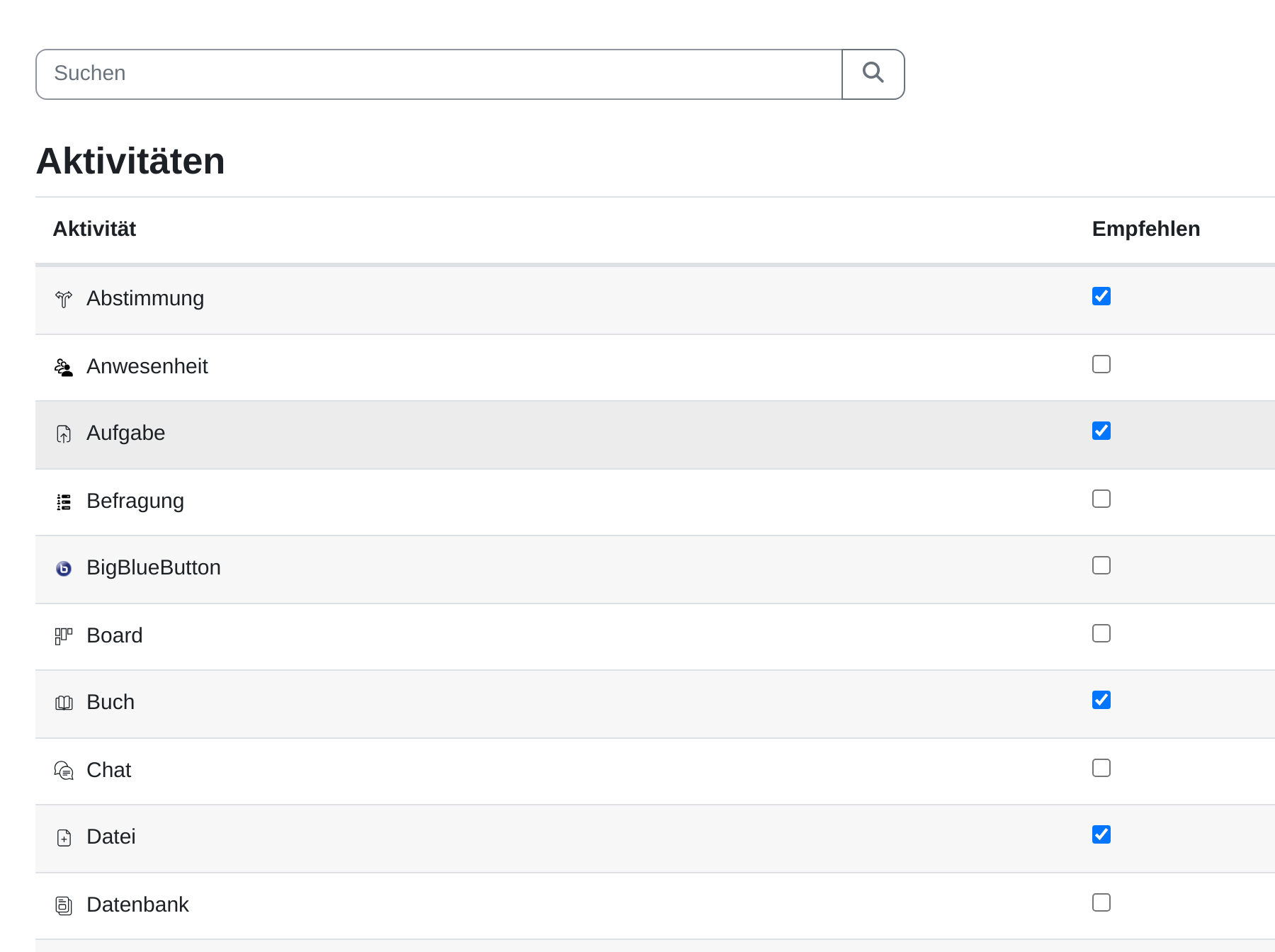
Task: Check Empfehlen for Datenbank
Action: [x=1101, y=902]
